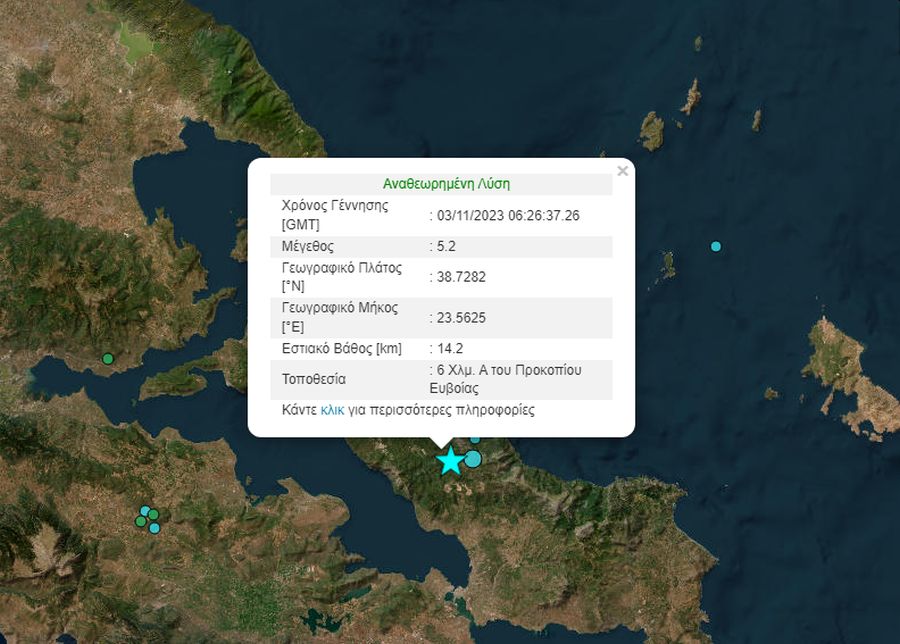
Task: Select the top cyan dot in the four-marker cluster
Action: coord(145,511)
